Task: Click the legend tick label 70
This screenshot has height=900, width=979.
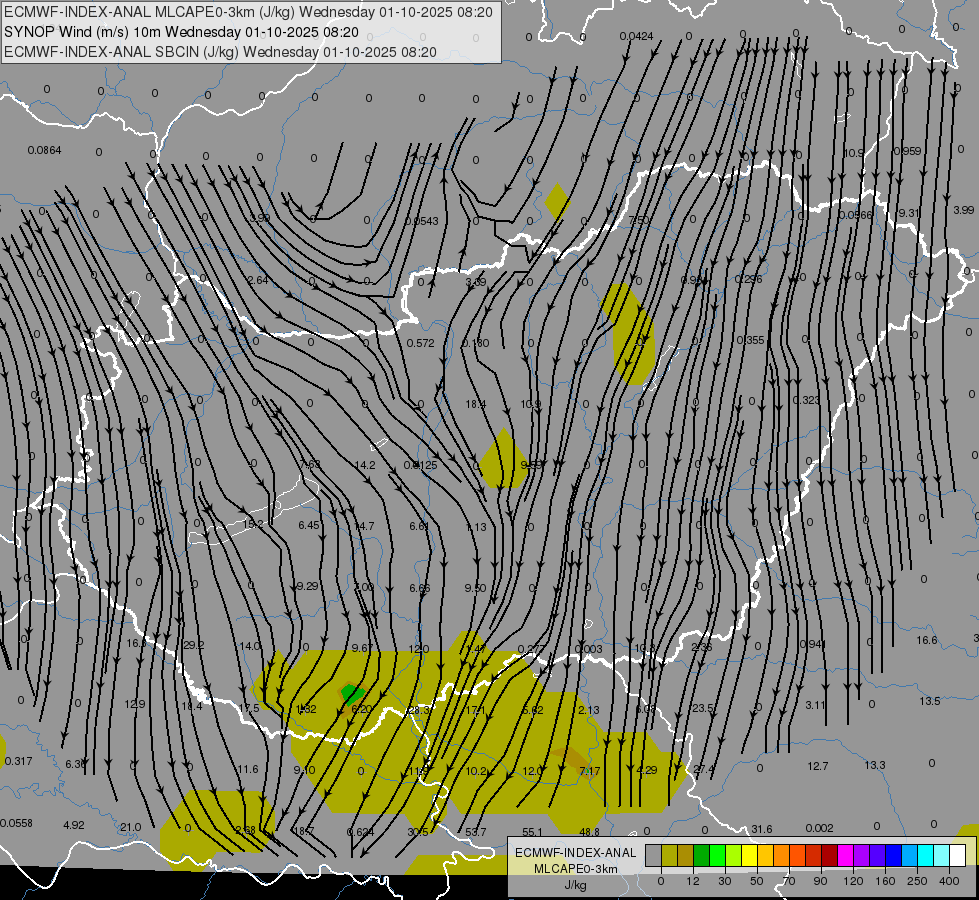Action: pos(789,881)
